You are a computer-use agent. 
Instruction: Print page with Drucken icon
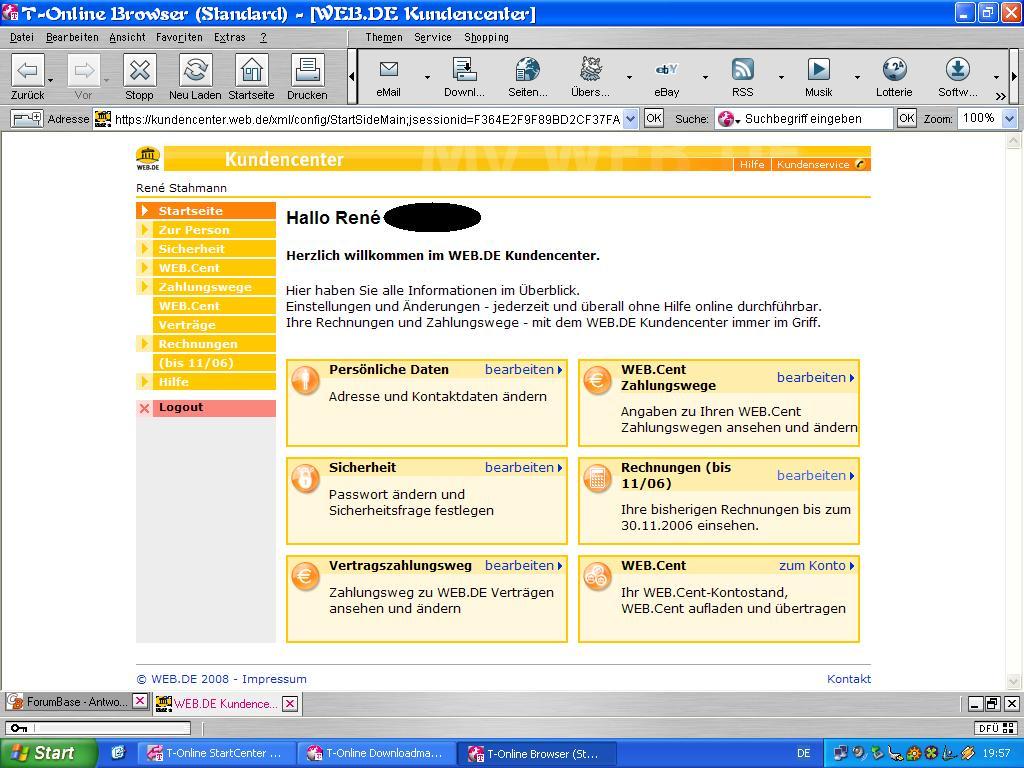point(307,70)
